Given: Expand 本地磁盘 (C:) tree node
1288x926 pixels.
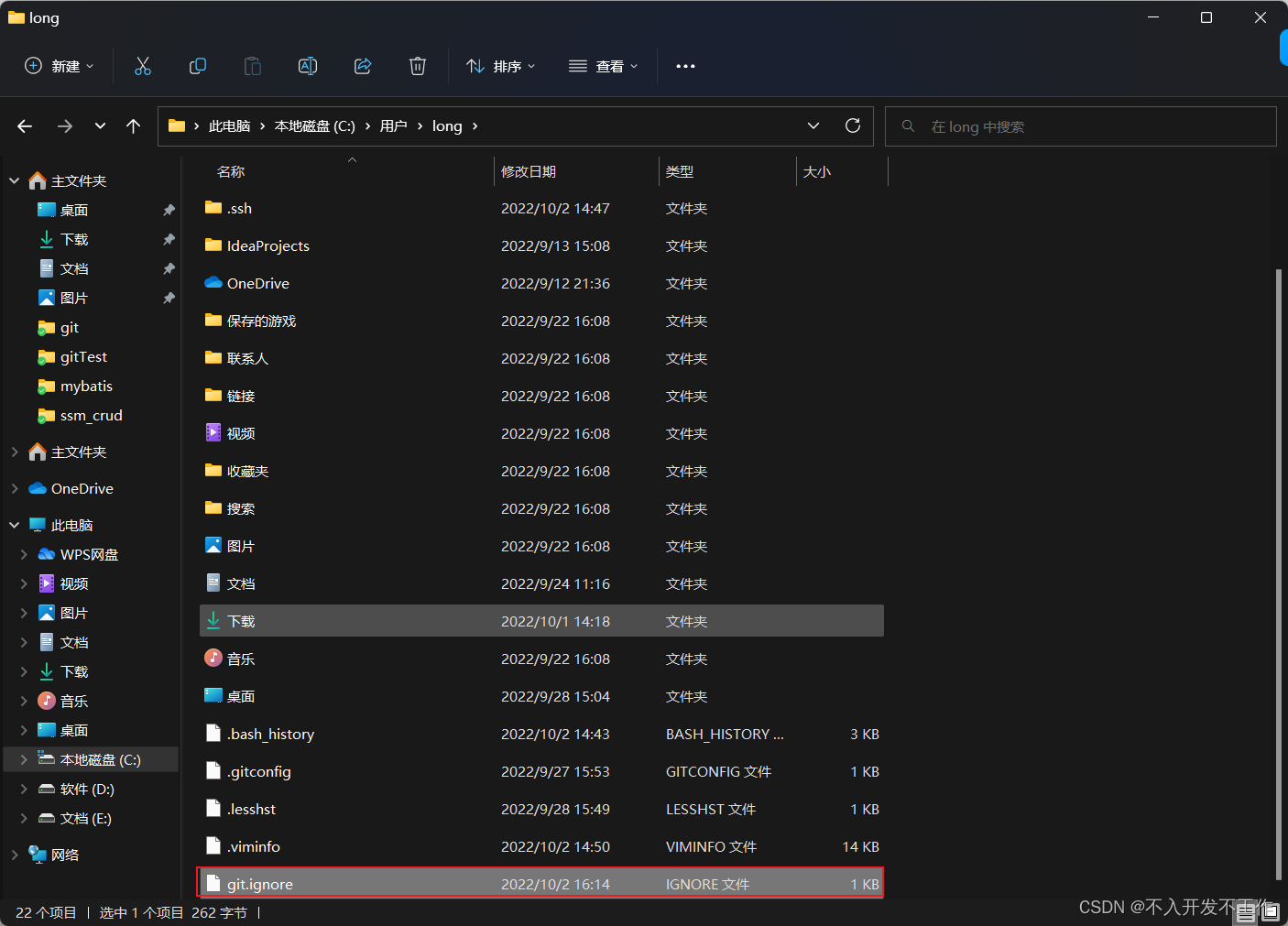Looking at the screenshot, I should (24, 760).
